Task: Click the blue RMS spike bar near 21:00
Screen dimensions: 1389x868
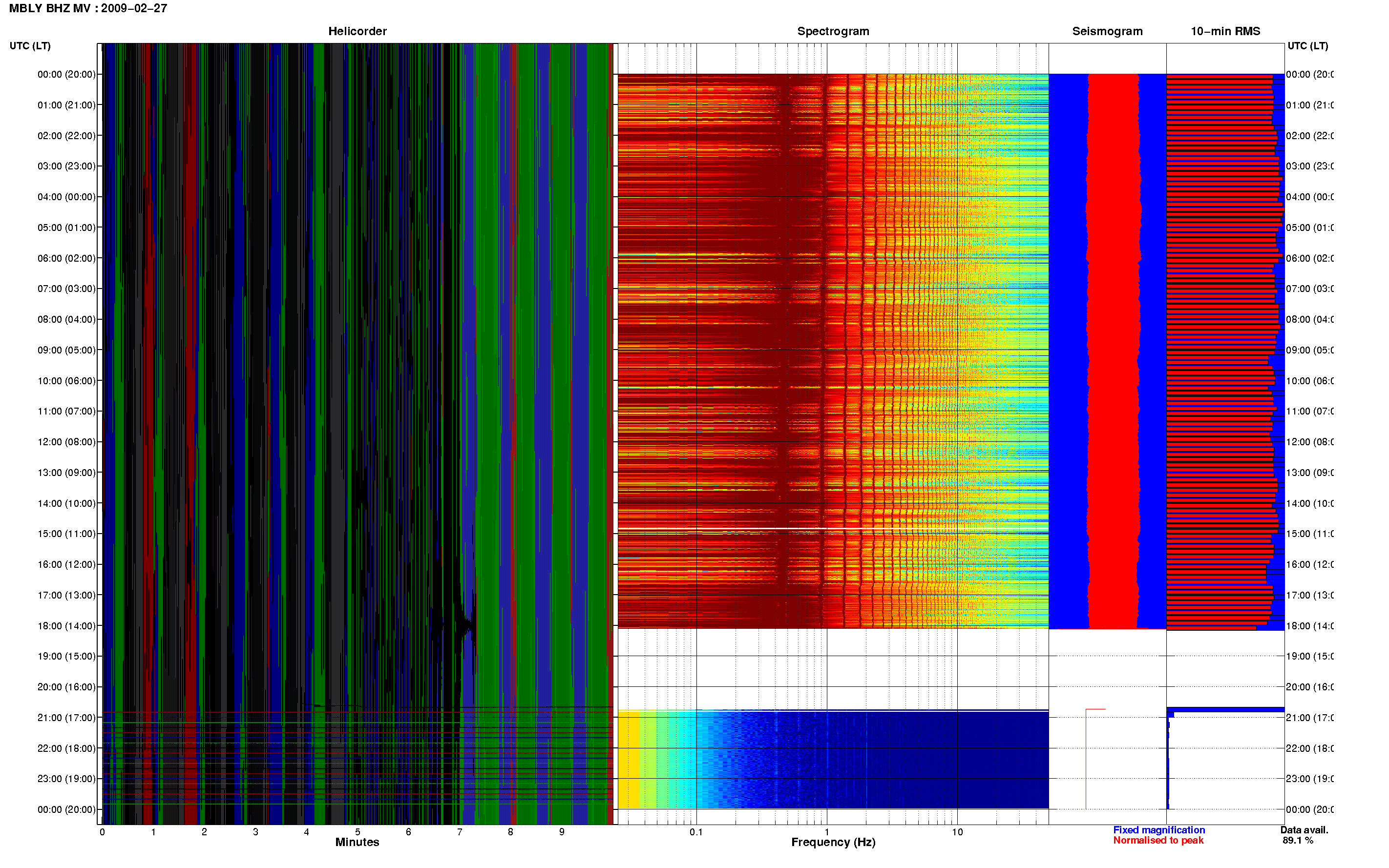Action: coord(1225,709)
